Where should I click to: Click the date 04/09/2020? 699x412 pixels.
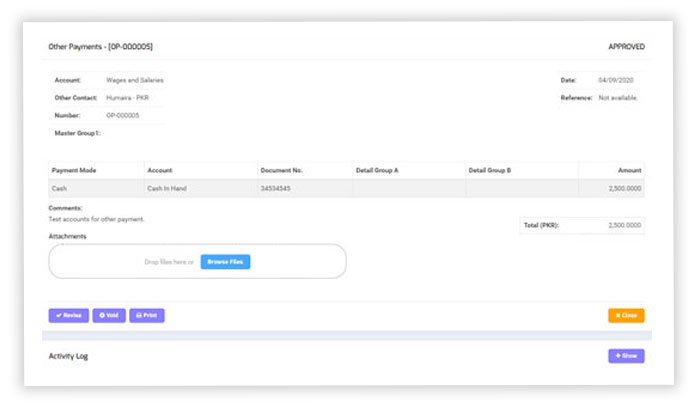coord(616,80)
